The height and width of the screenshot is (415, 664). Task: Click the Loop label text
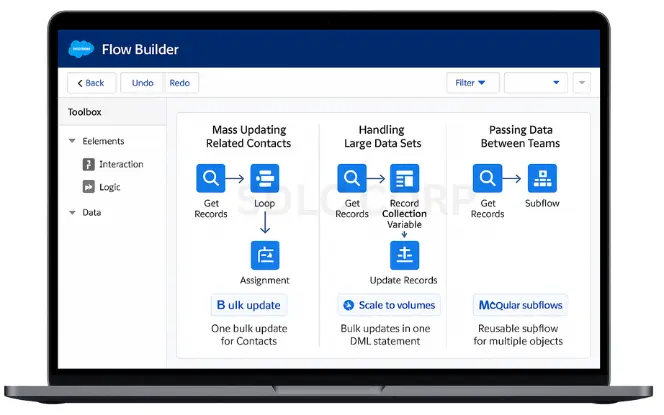point(265,204)
